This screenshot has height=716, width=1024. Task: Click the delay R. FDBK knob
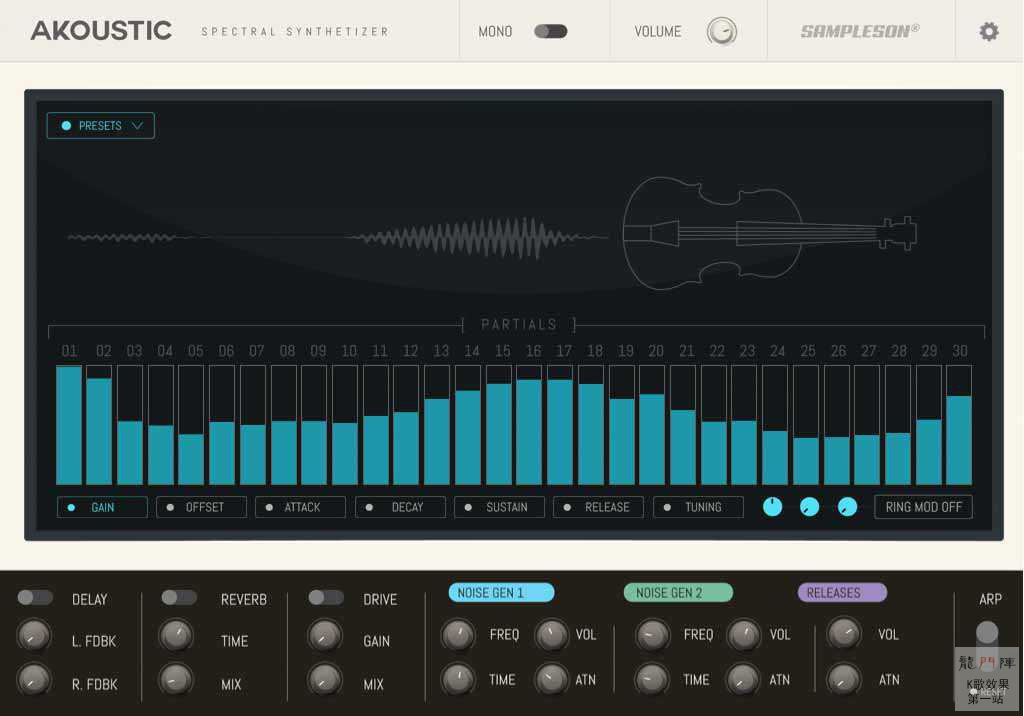coord(33,679)
